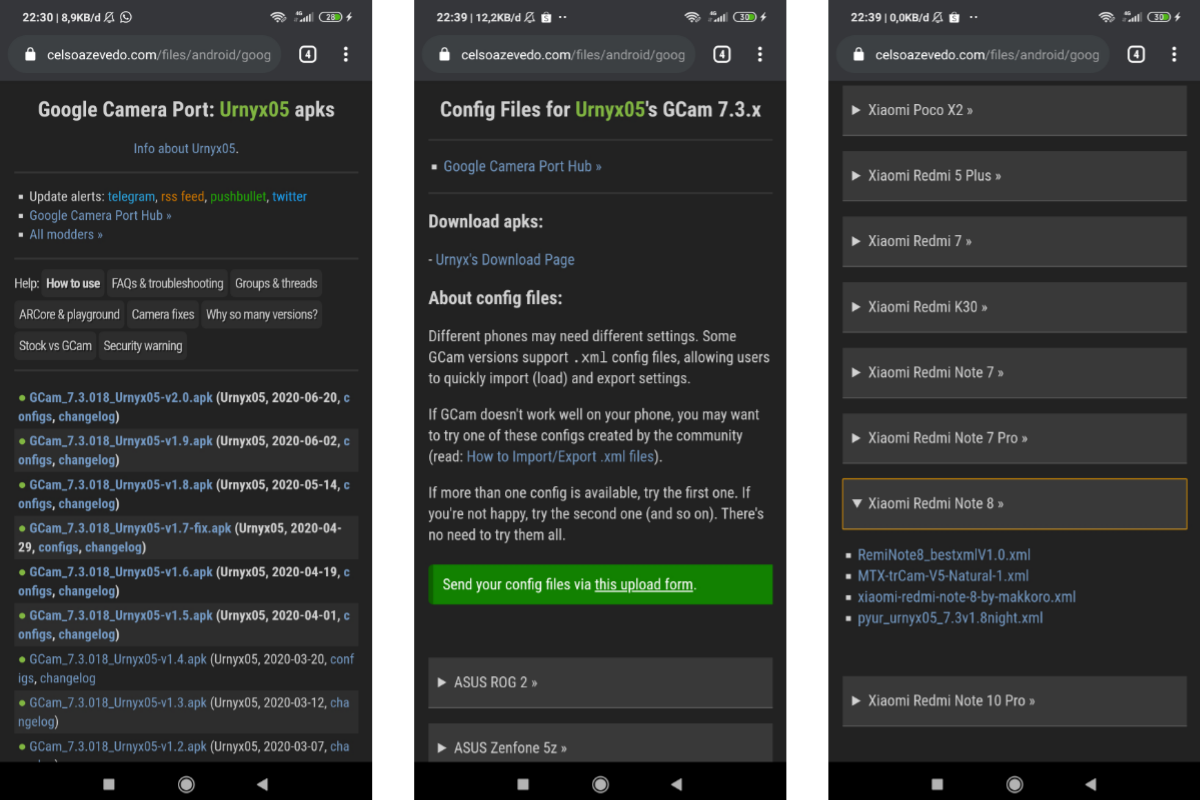This screenshot has width=1200, height=800.
Task: Open Camera fixes help tab
Action: click(163, 315)
